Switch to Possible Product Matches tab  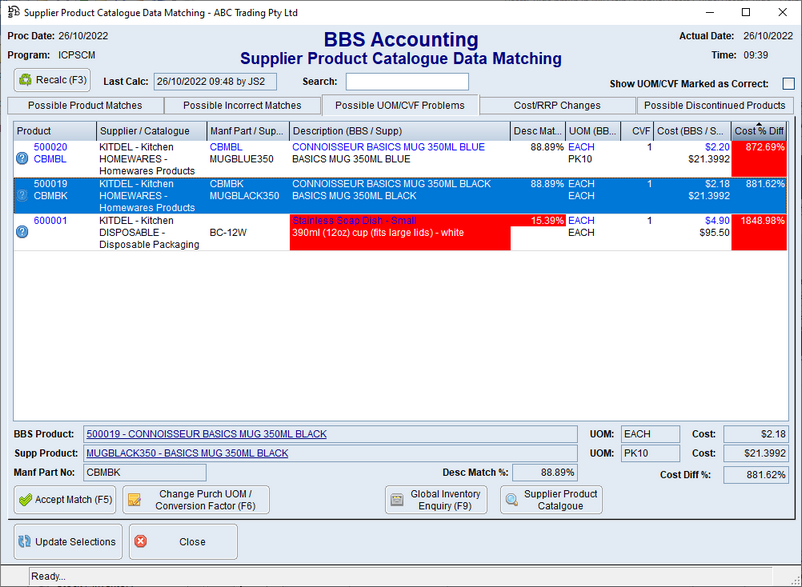tap(85, 105)
